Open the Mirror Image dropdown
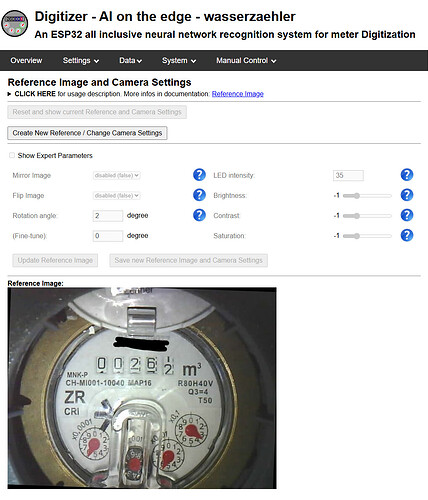The height and width of the screenshot is (500, 428). tap(116, 175)
